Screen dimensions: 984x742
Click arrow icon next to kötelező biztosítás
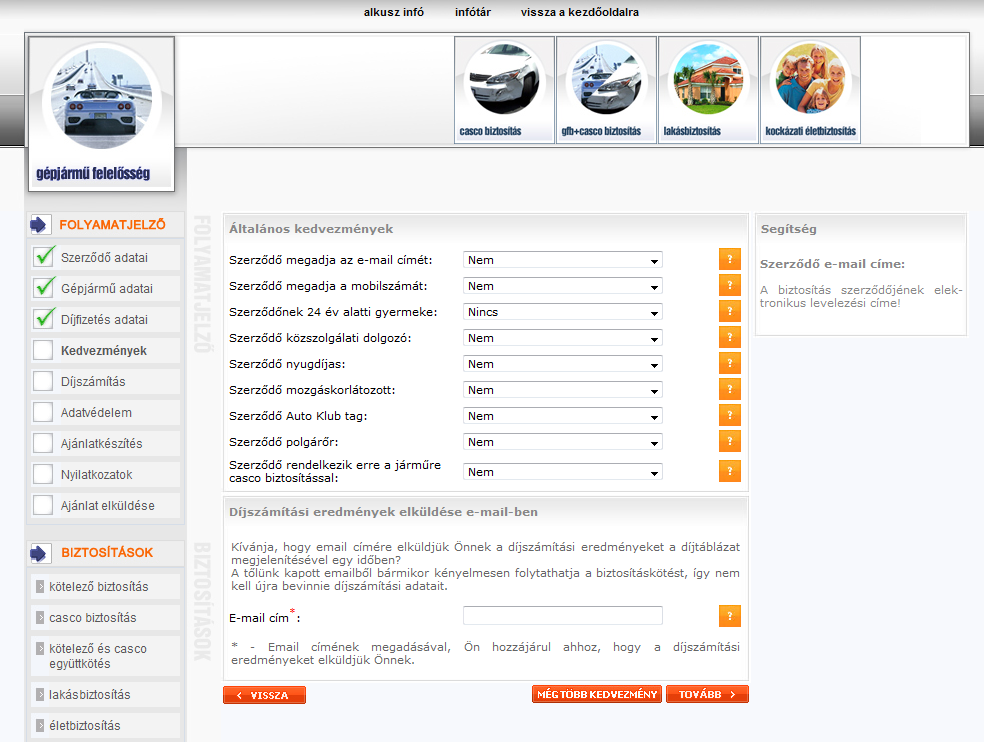pos(40,587)
